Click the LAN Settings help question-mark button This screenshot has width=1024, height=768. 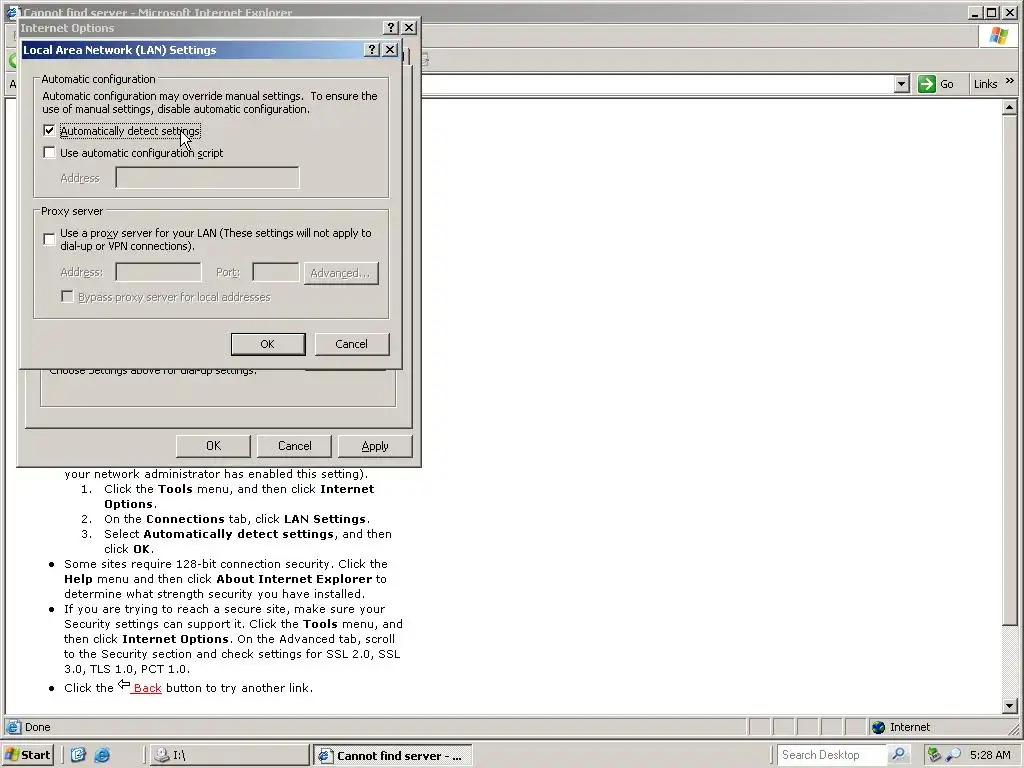pyautogui.click(x=372, y=50)
